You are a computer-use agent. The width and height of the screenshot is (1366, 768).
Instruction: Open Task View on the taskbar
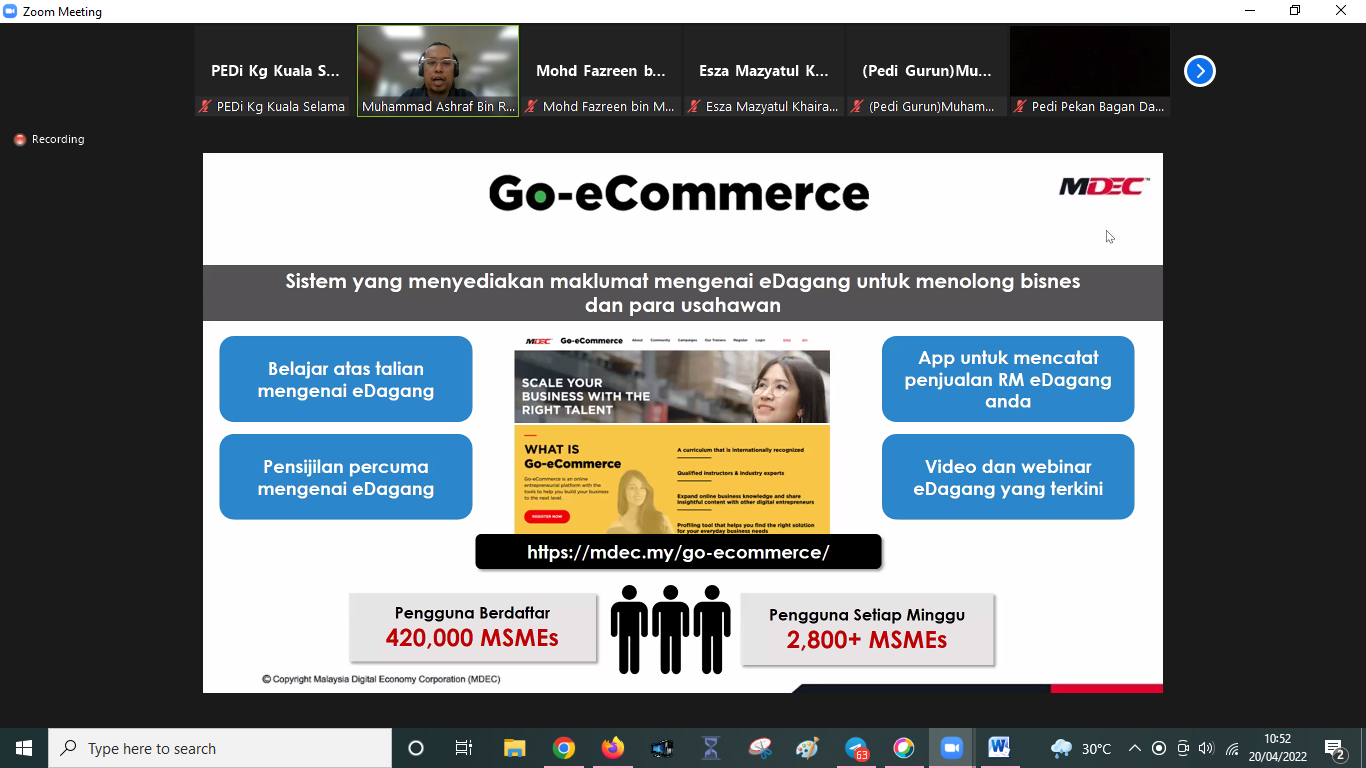tap(464, 748)
